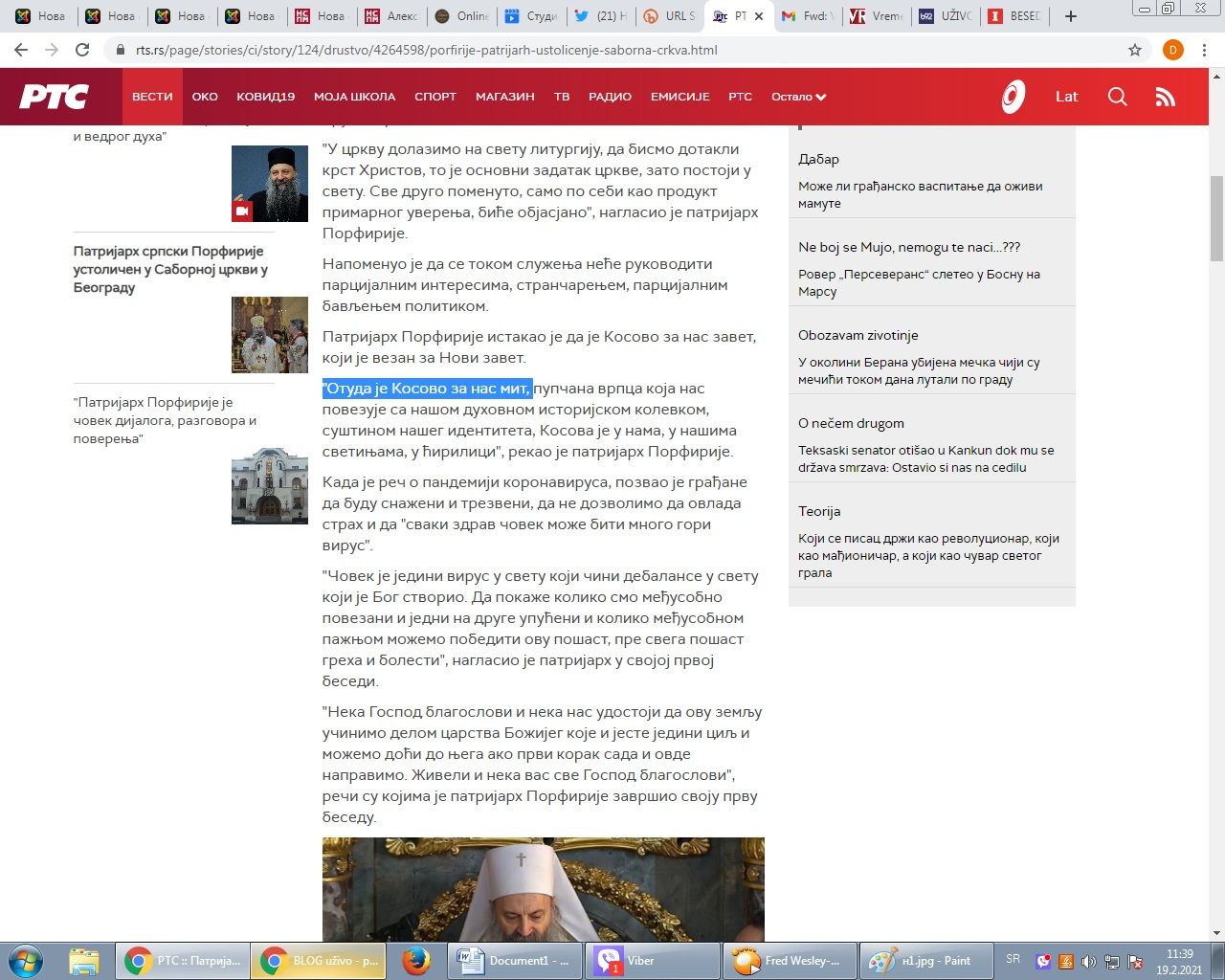This screenshot has width=1225, height=980.
Task: Open File Explorer from taskbar
Action: tap(84, 961)
